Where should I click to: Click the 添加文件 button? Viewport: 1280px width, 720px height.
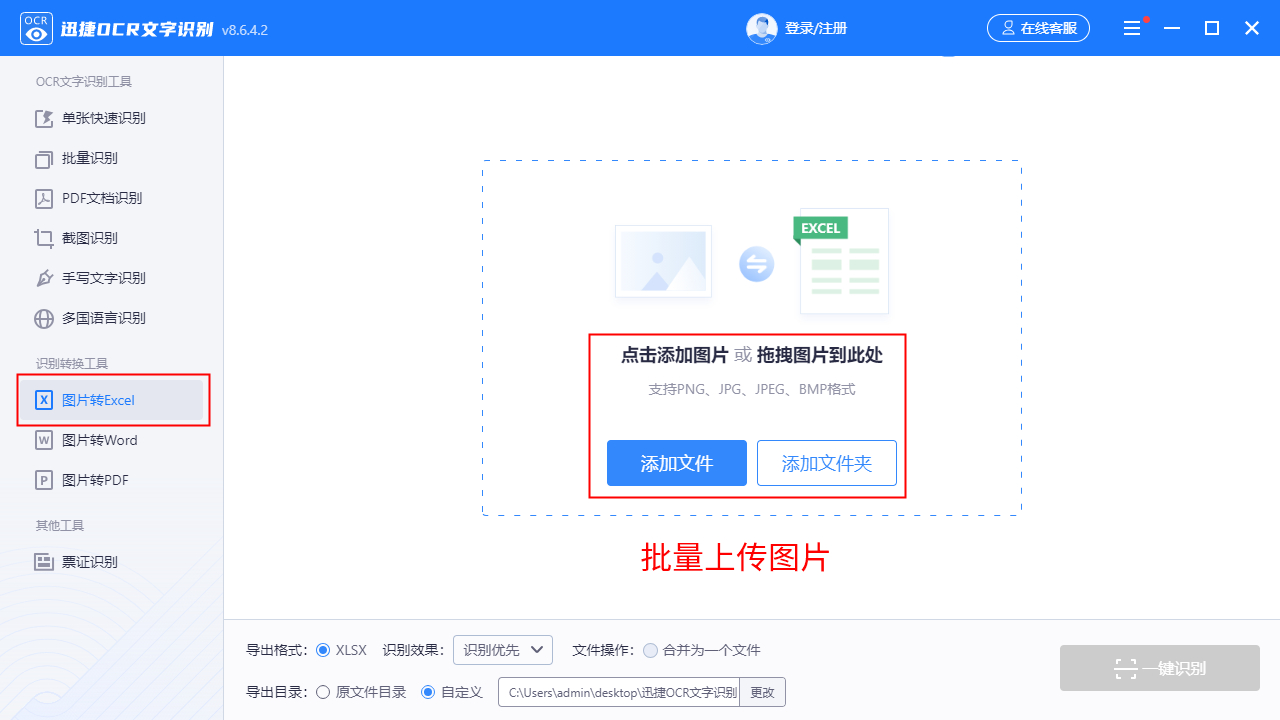pyautogui.click(x=677, y=463)
